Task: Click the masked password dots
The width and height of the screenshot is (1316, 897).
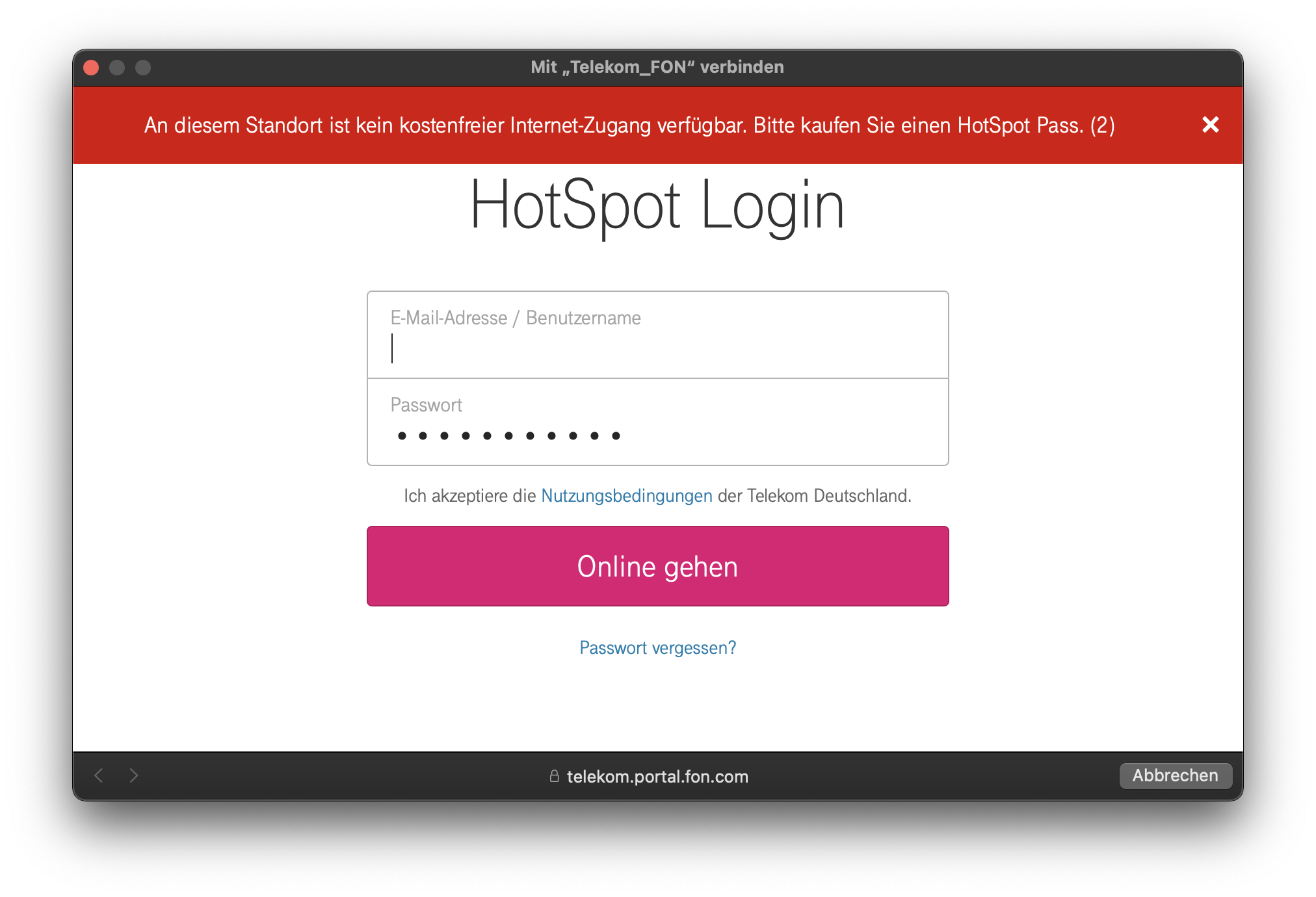Action: point(508,435)
